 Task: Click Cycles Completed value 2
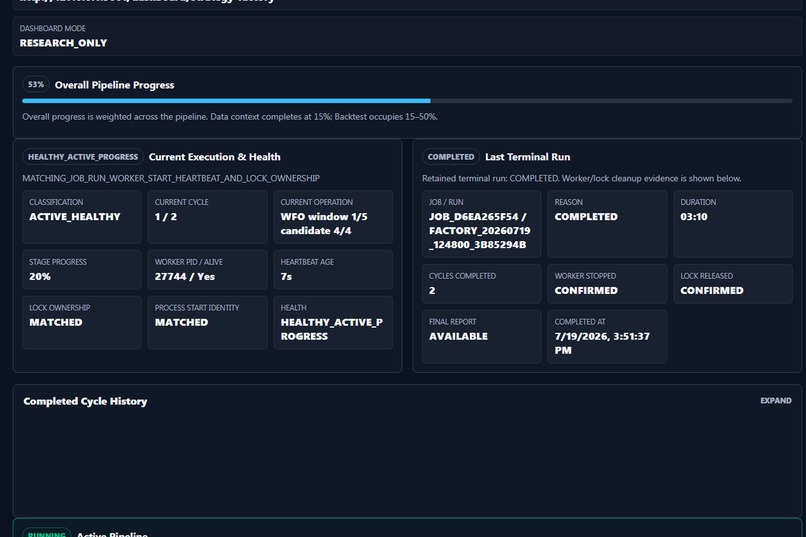(432, 291)
